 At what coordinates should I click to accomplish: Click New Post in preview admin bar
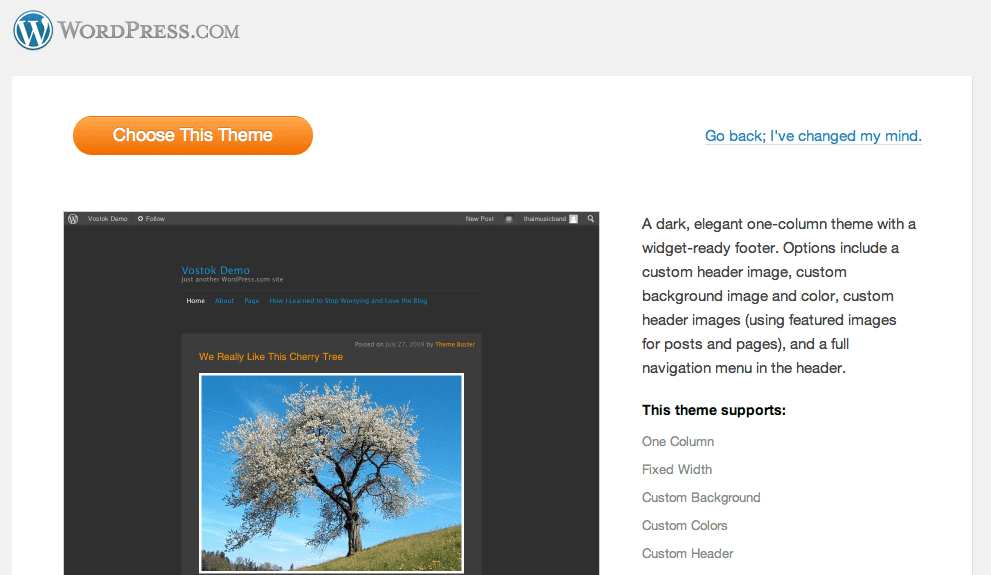pos(480,219)
